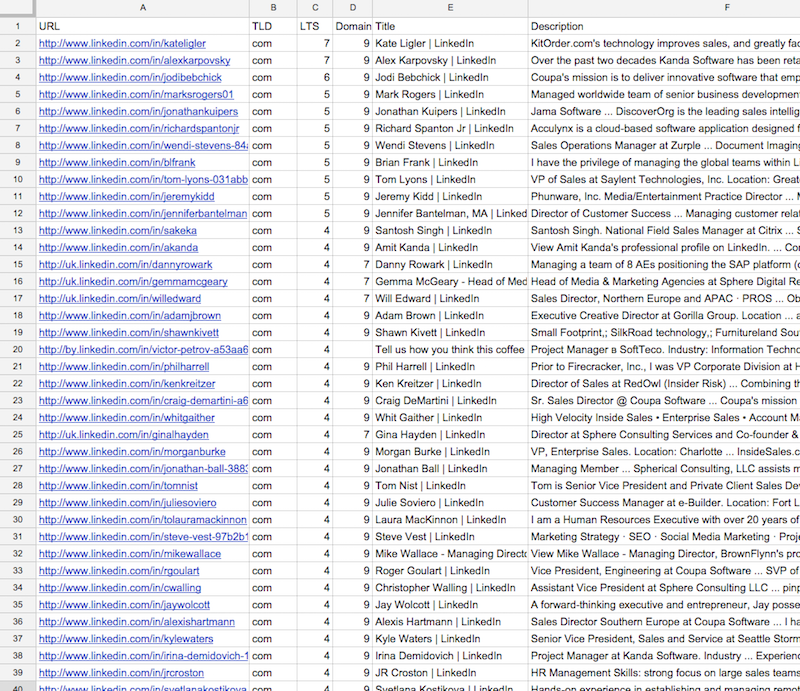Select the 'Whit Gaither | LinkedIn' cell

(451, 417)
